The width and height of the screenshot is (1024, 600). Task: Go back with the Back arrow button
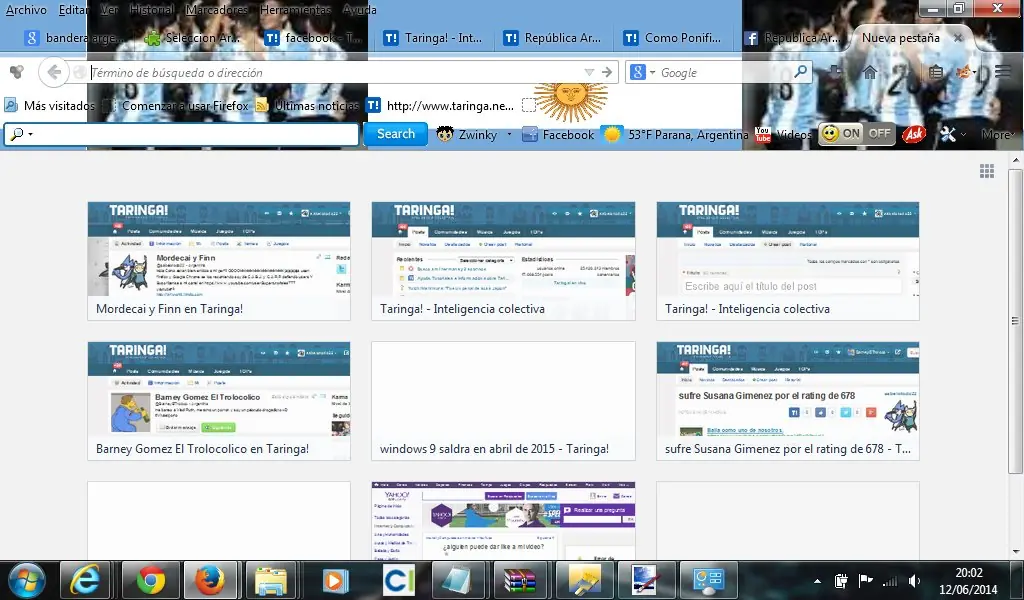(x=54, y=72)
